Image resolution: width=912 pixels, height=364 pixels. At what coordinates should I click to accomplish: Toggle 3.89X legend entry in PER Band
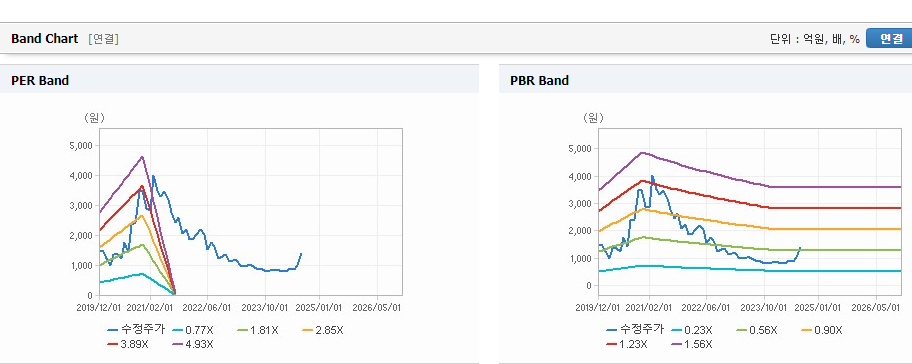click(x=128, y=344)
